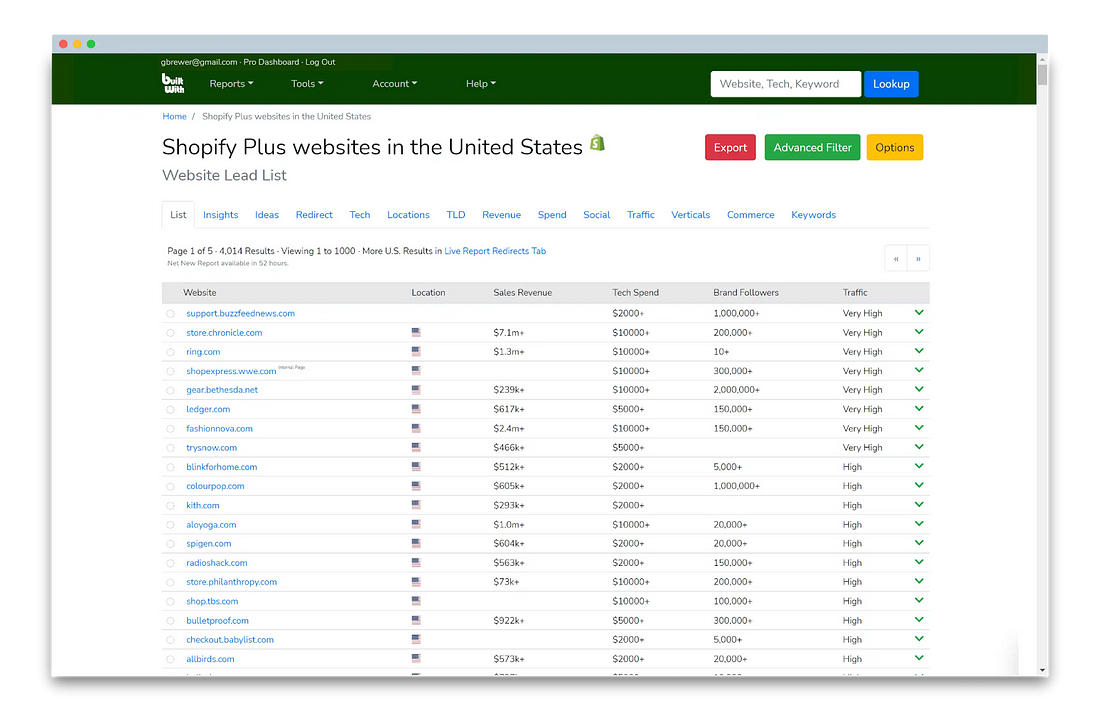Select the List tab
The height and width of the screenshot is (711, 1100).
[178, 215]
